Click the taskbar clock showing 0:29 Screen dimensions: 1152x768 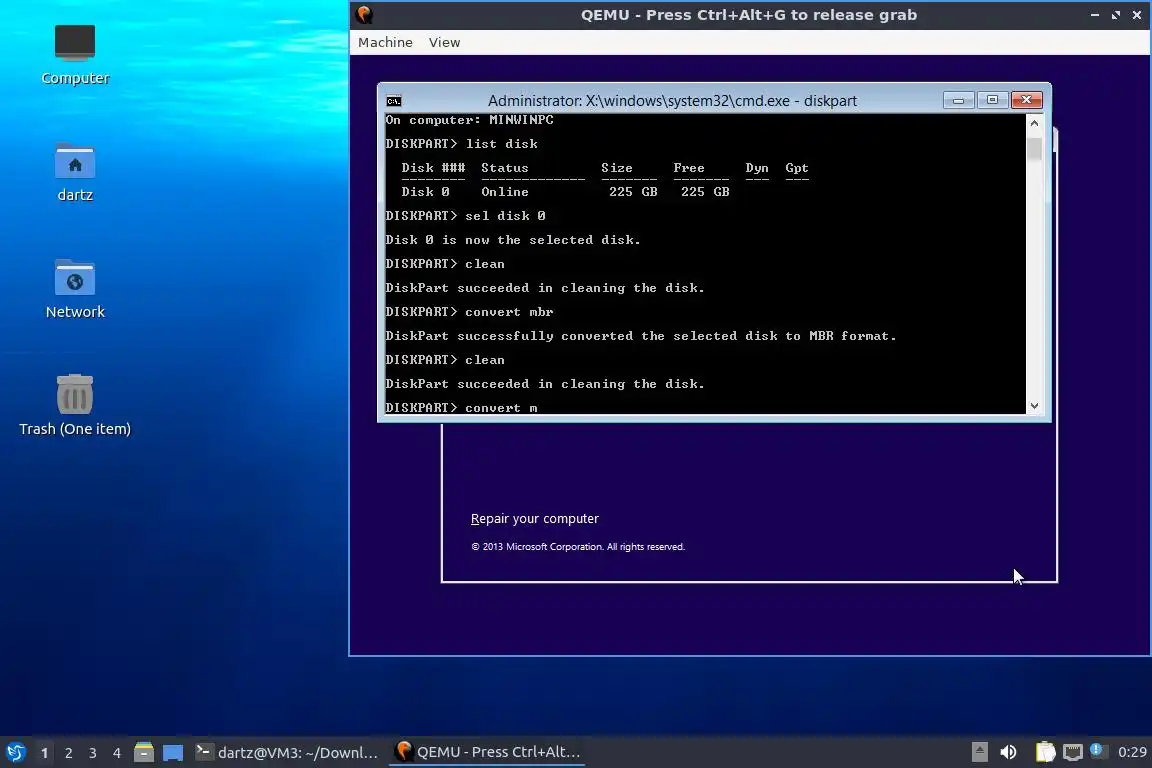(x=1132, y=752)
